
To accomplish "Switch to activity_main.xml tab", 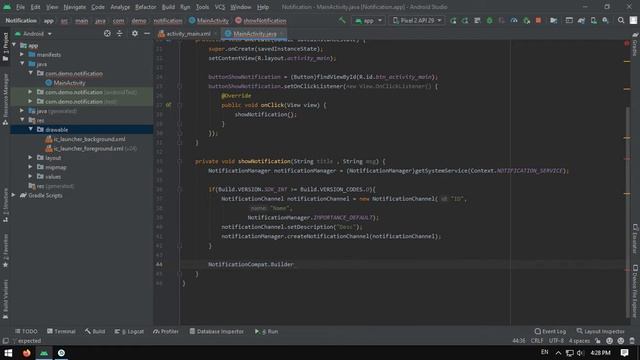I will tap(188, 34).
